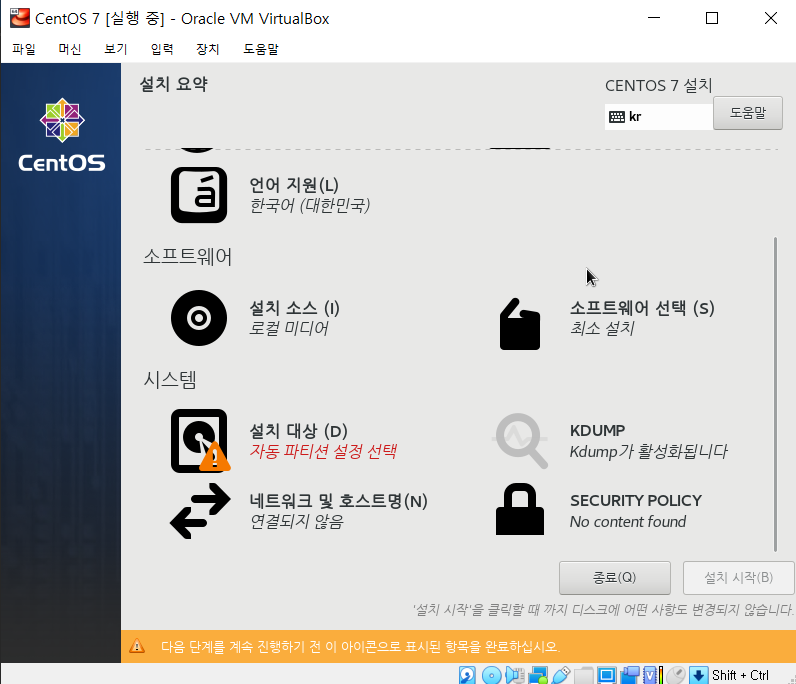Open SECURITY POLICY settings label
The width and height of the screenshot is (796, 684).
click(636, 501)
